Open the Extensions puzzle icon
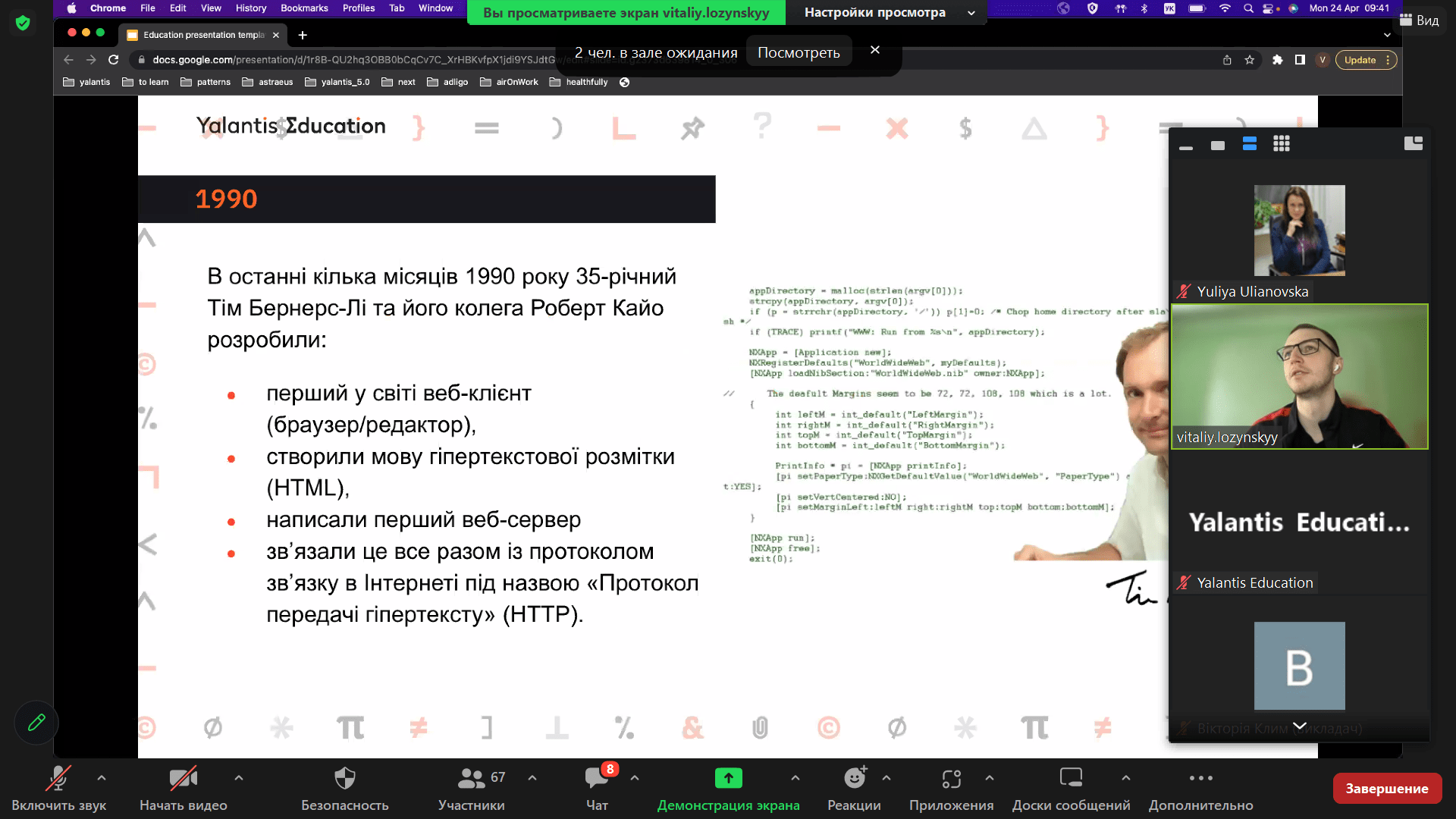Viewport: 1456px width, 819px height. pos(1278,60)
